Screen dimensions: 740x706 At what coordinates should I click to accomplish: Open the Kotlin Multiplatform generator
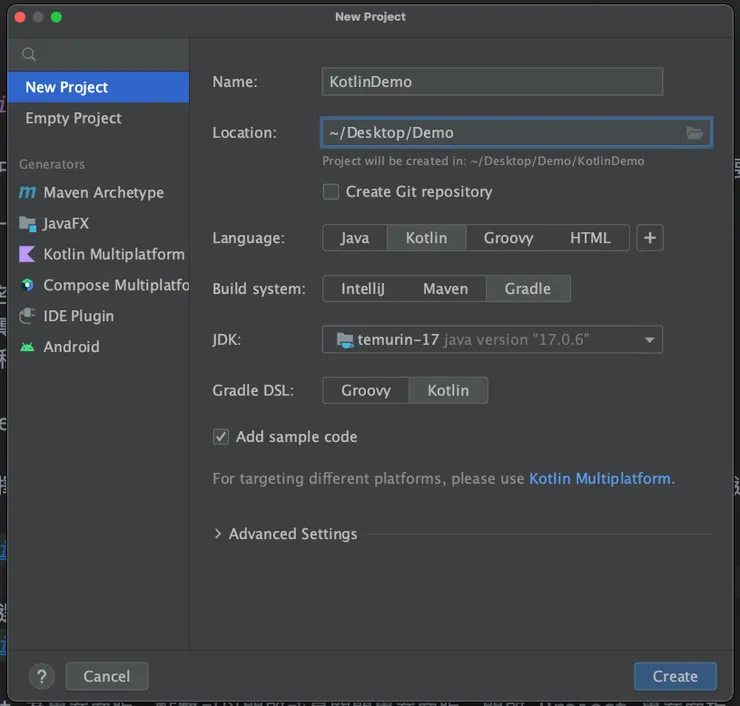point(98,254)
